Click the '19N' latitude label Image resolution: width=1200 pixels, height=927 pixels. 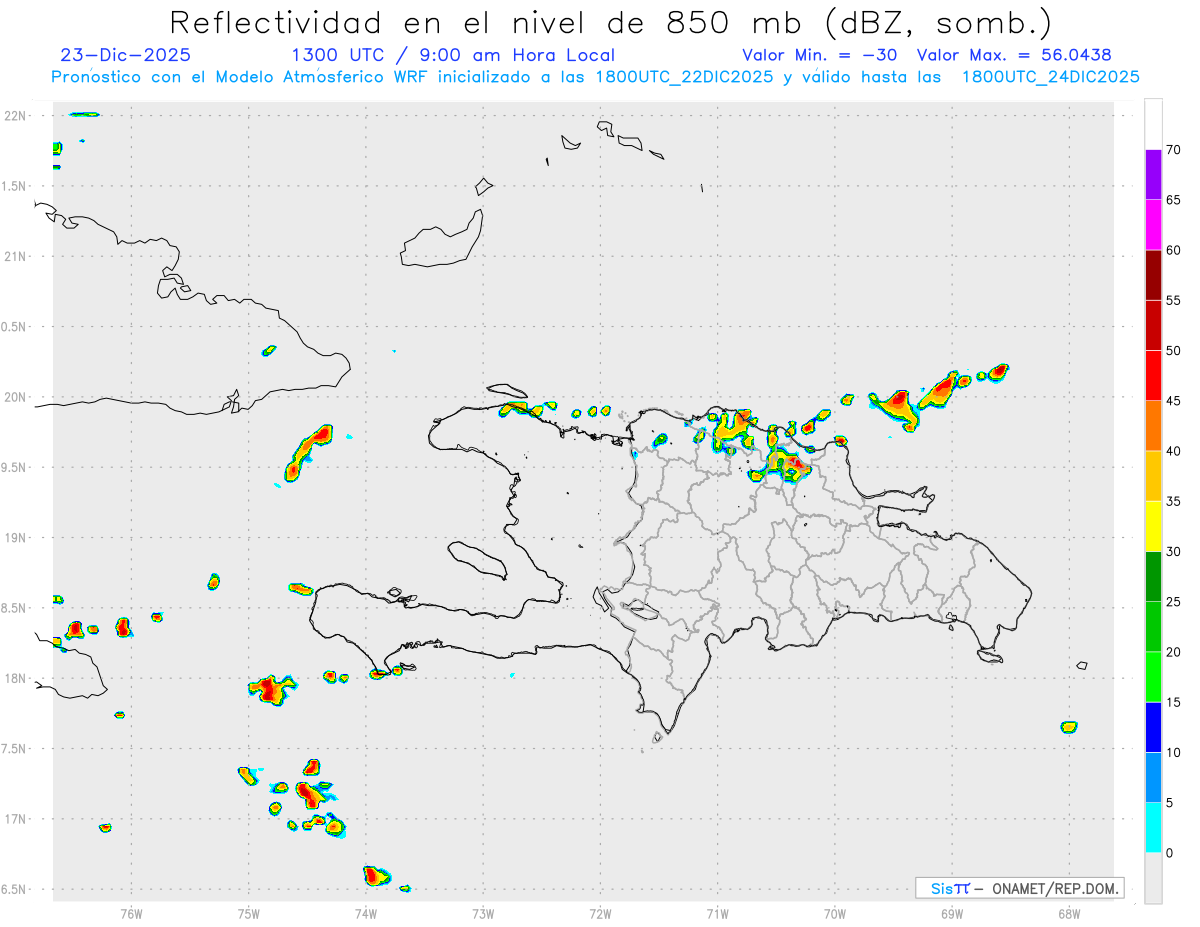[14, 538]
